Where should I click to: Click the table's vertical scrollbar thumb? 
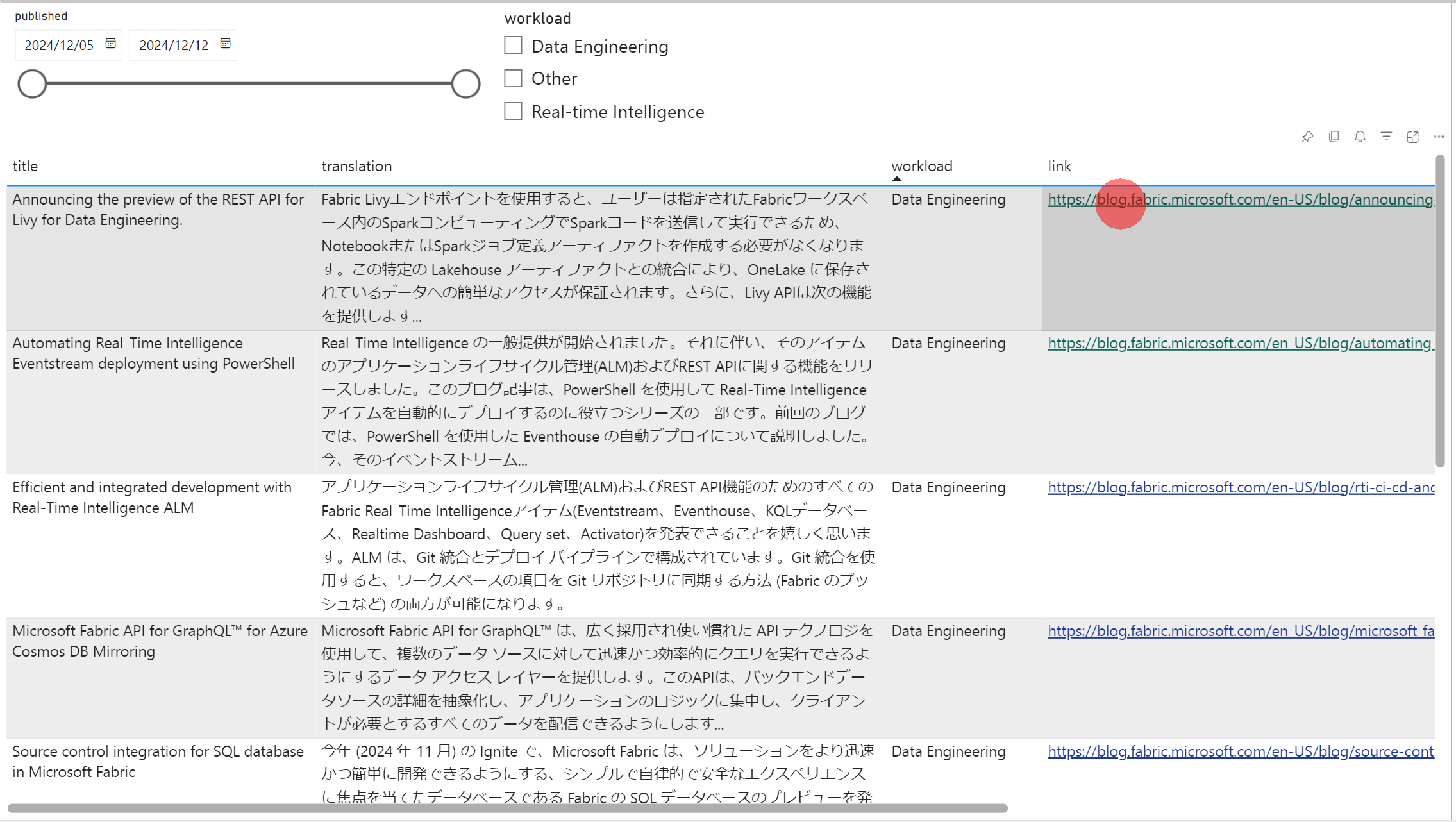point(1440,310)
